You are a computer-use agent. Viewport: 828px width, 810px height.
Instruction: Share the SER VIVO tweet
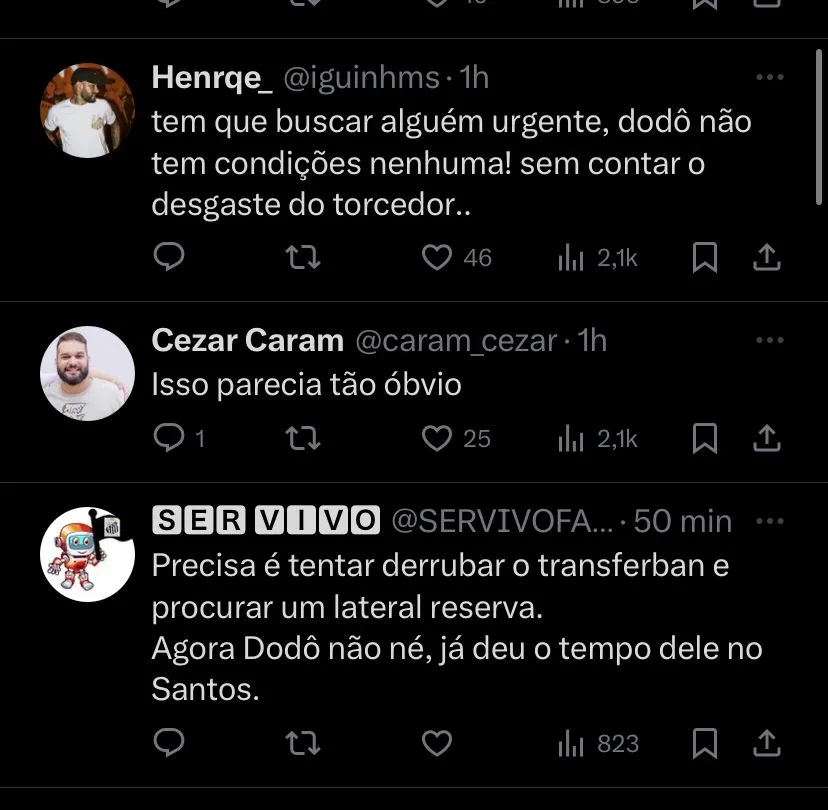click(766, 743)
